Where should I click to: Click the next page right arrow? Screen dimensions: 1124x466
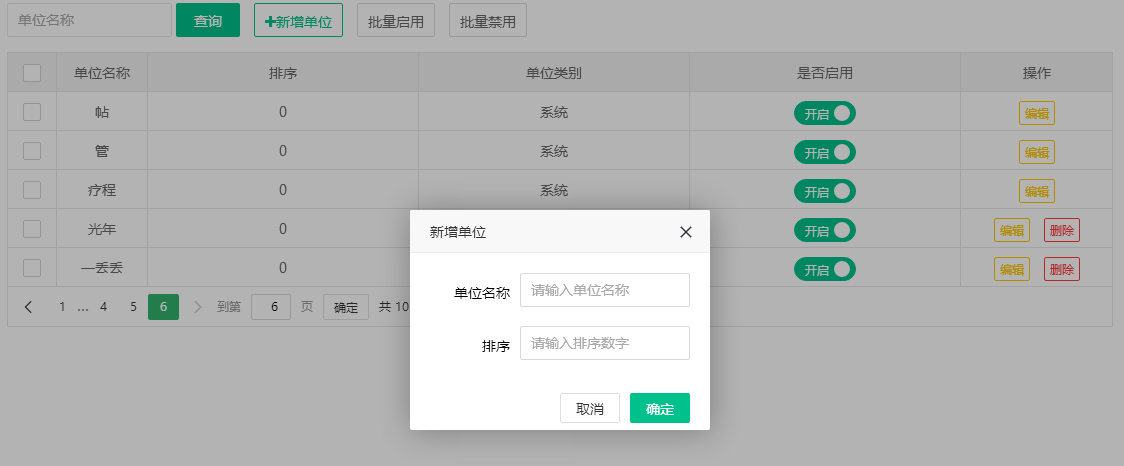click(x=197, y=307)
